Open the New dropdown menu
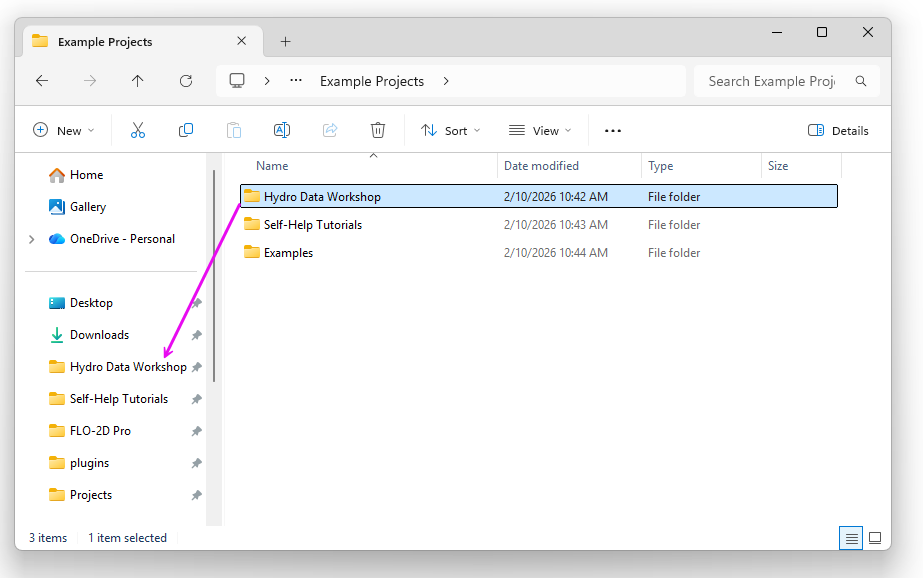 click(x=64, y=130)
